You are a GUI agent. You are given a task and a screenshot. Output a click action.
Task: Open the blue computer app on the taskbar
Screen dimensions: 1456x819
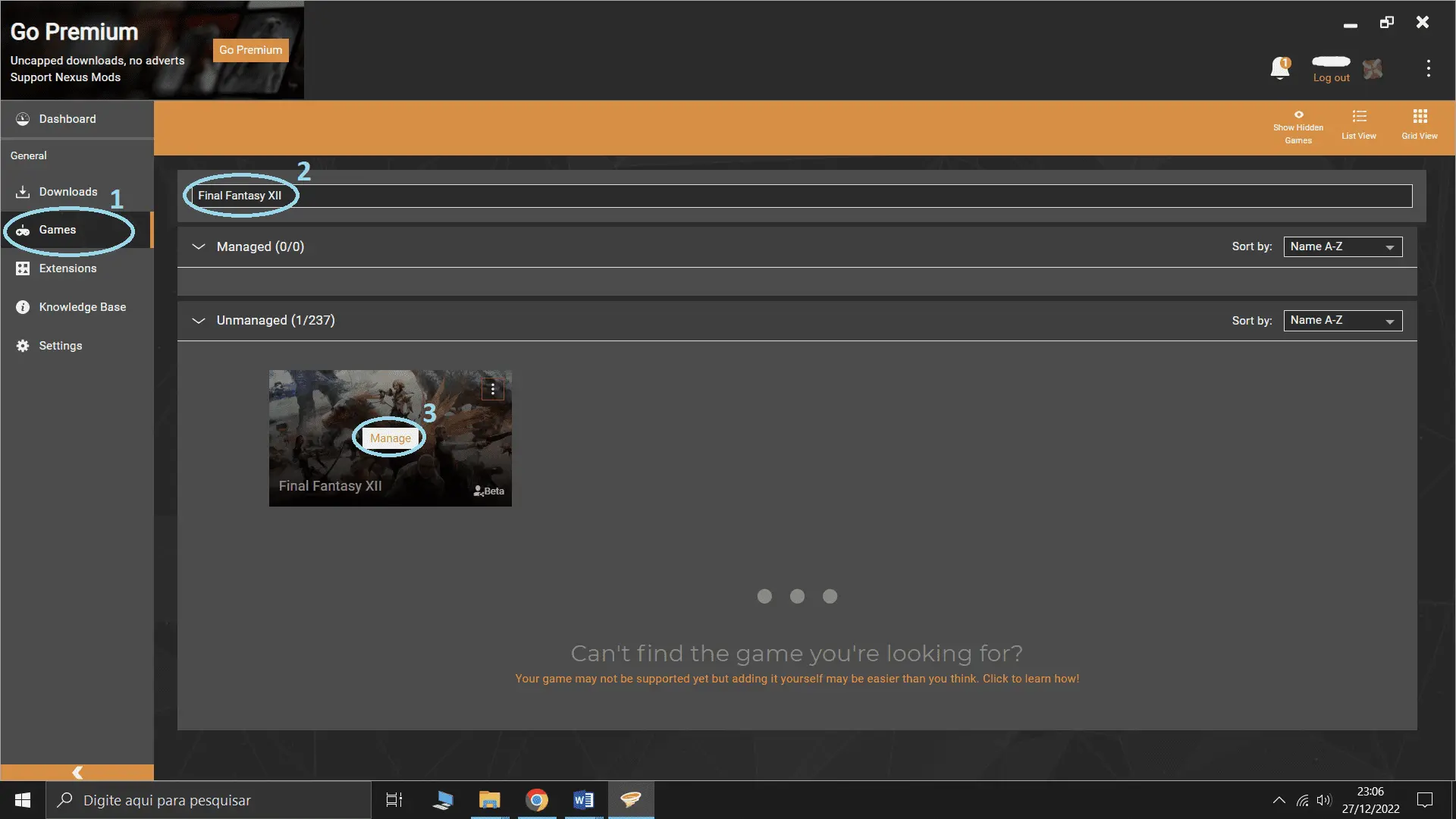[x=443, y=800]
